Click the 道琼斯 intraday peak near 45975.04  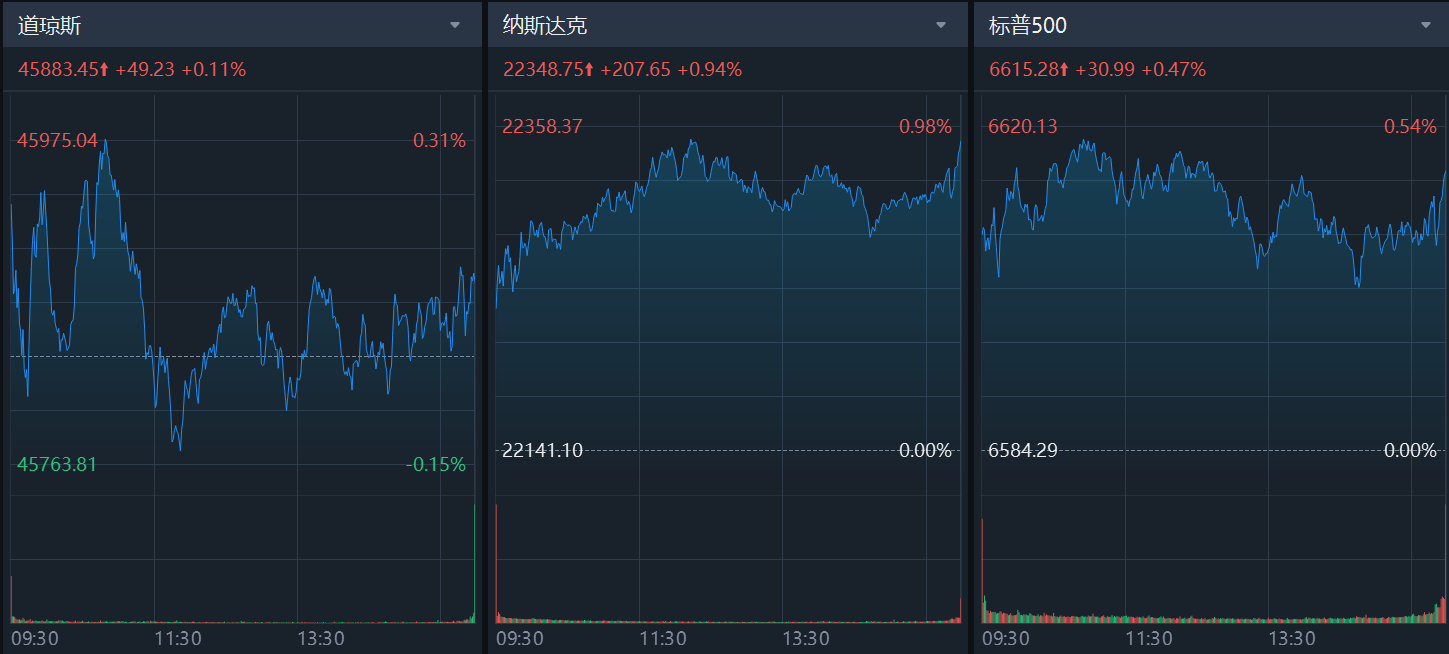pos(105,142)
